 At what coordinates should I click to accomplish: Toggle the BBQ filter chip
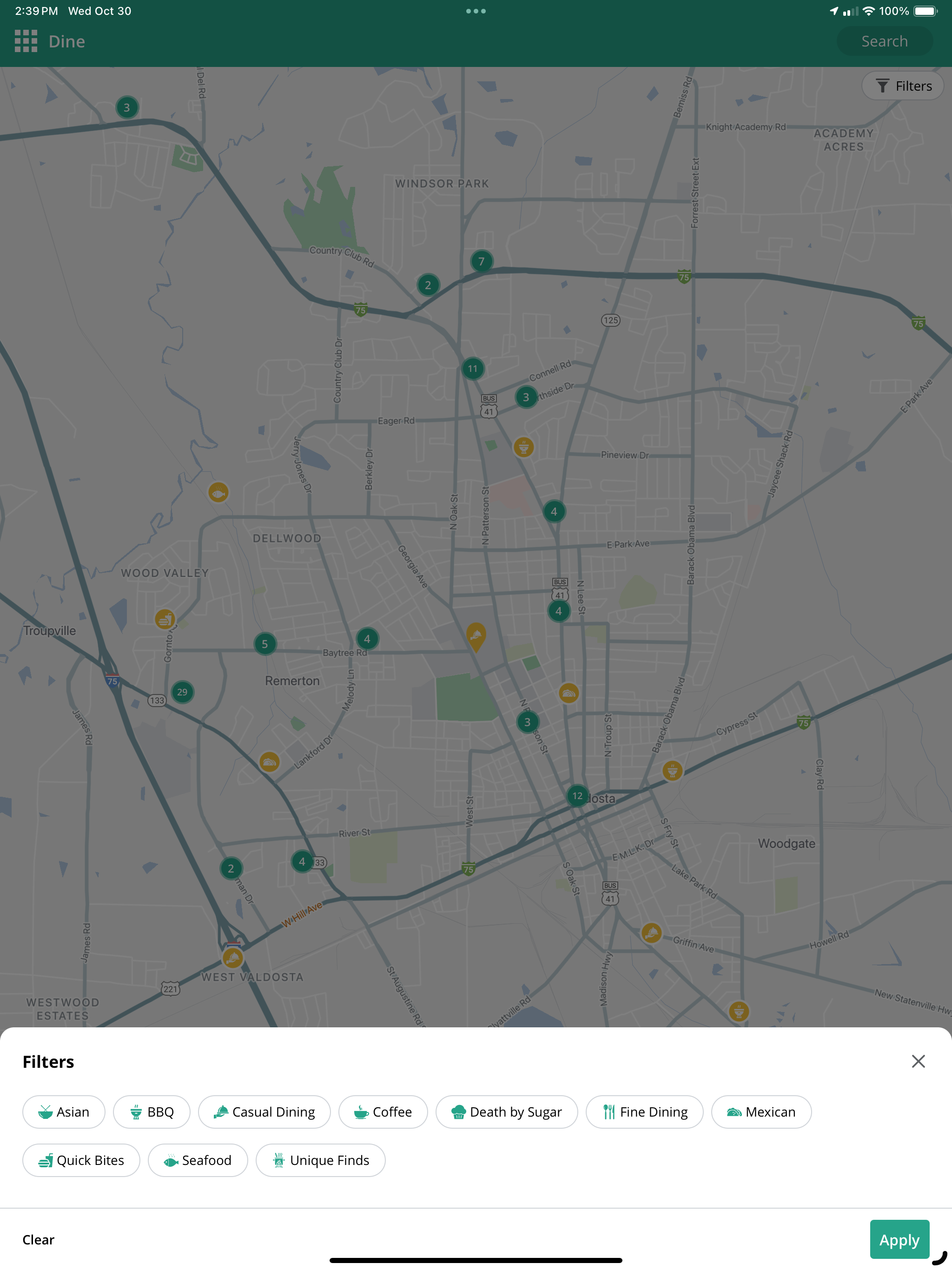point(152,1111)
